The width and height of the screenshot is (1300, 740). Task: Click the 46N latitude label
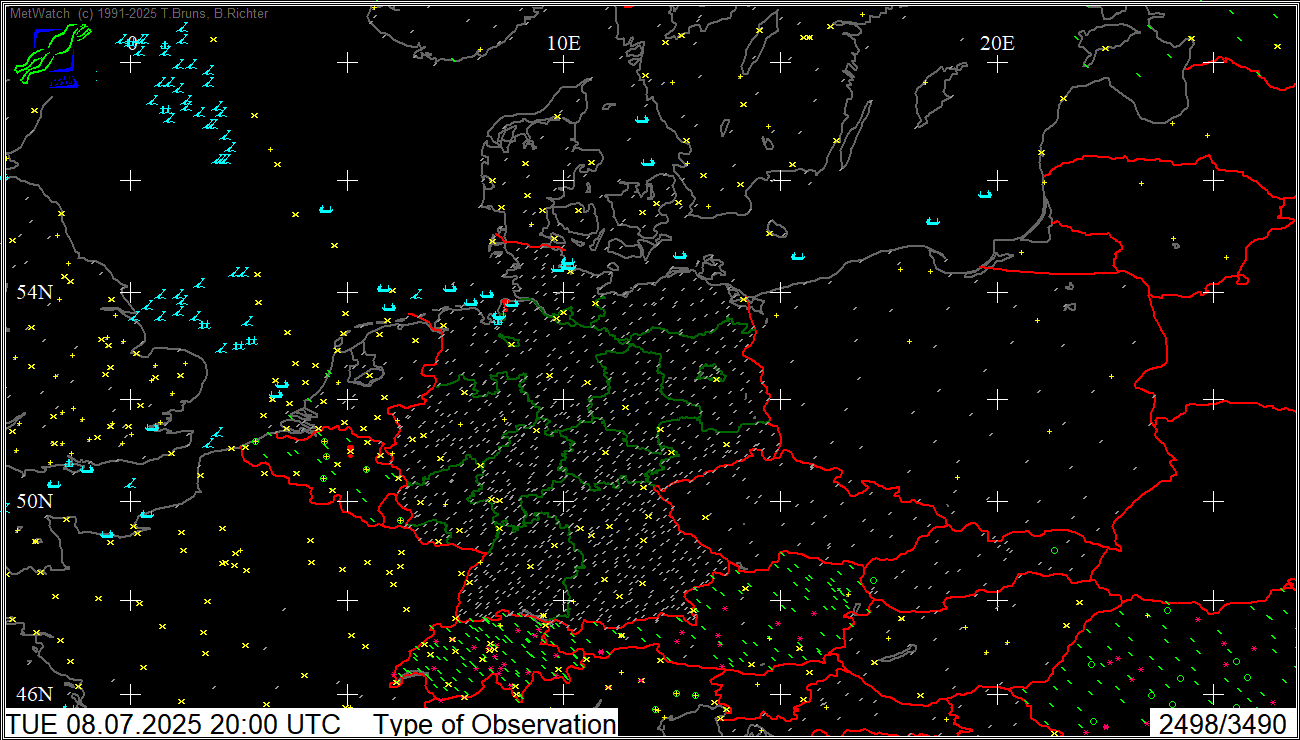pos(34,694)
